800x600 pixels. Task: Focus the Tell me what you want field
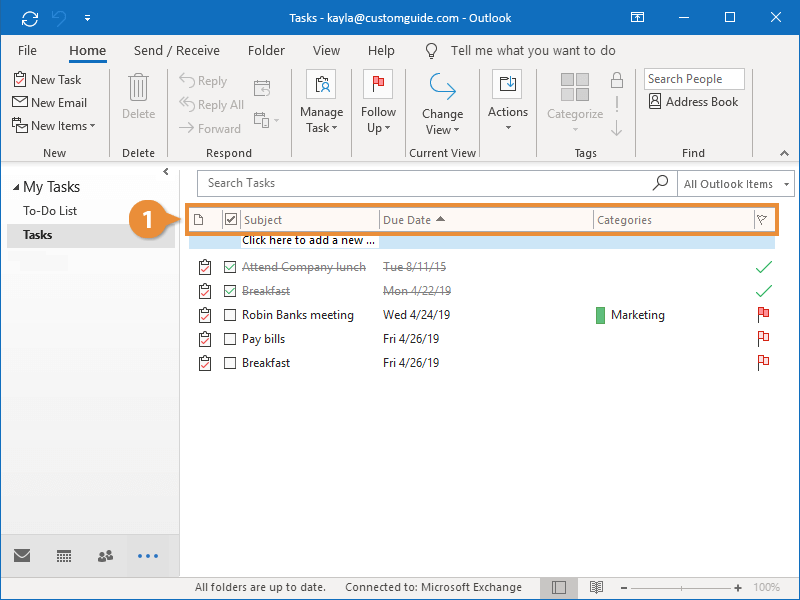(533, 51)
